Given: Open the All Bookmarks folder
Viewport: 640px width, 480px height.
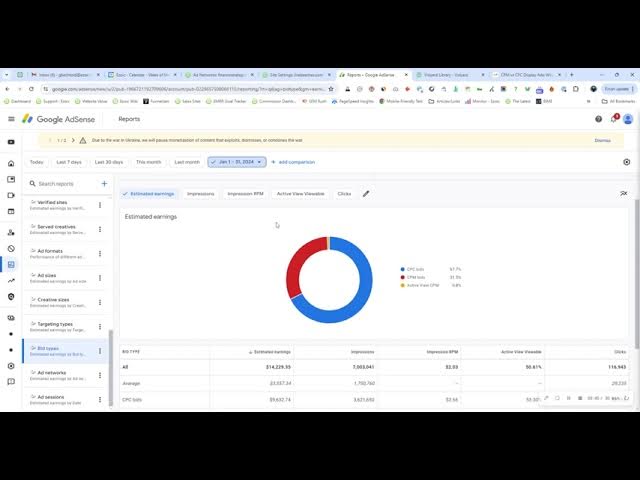Looking at the screenshot, I should [619, 101].
